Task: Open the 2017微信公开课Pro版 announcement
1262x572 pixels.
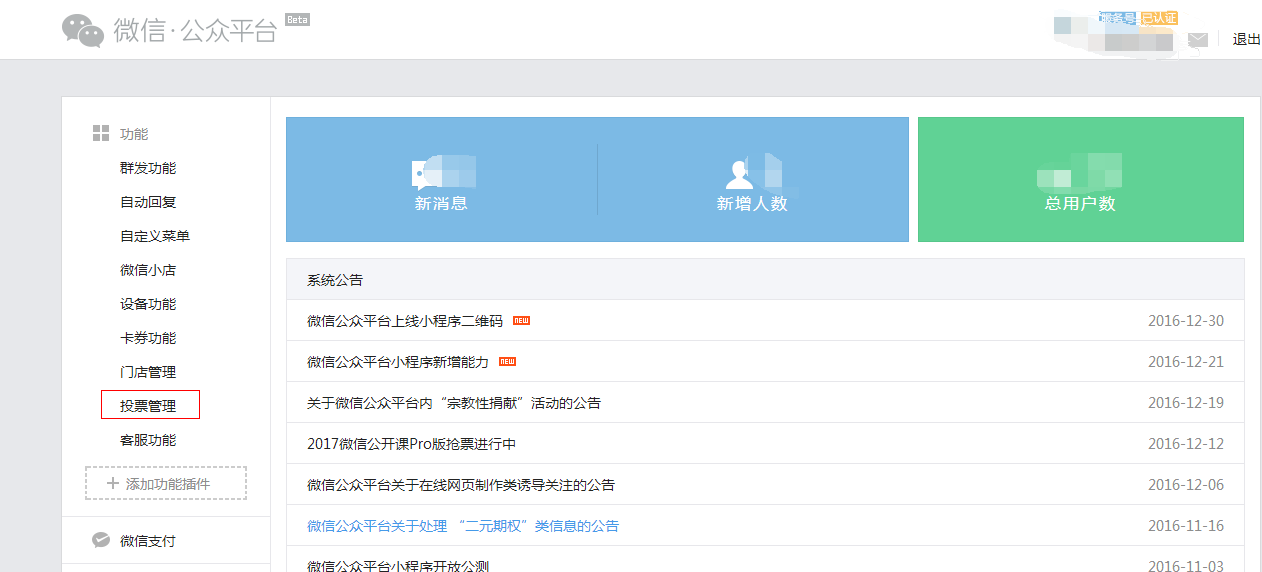Action: click(411, 444)
